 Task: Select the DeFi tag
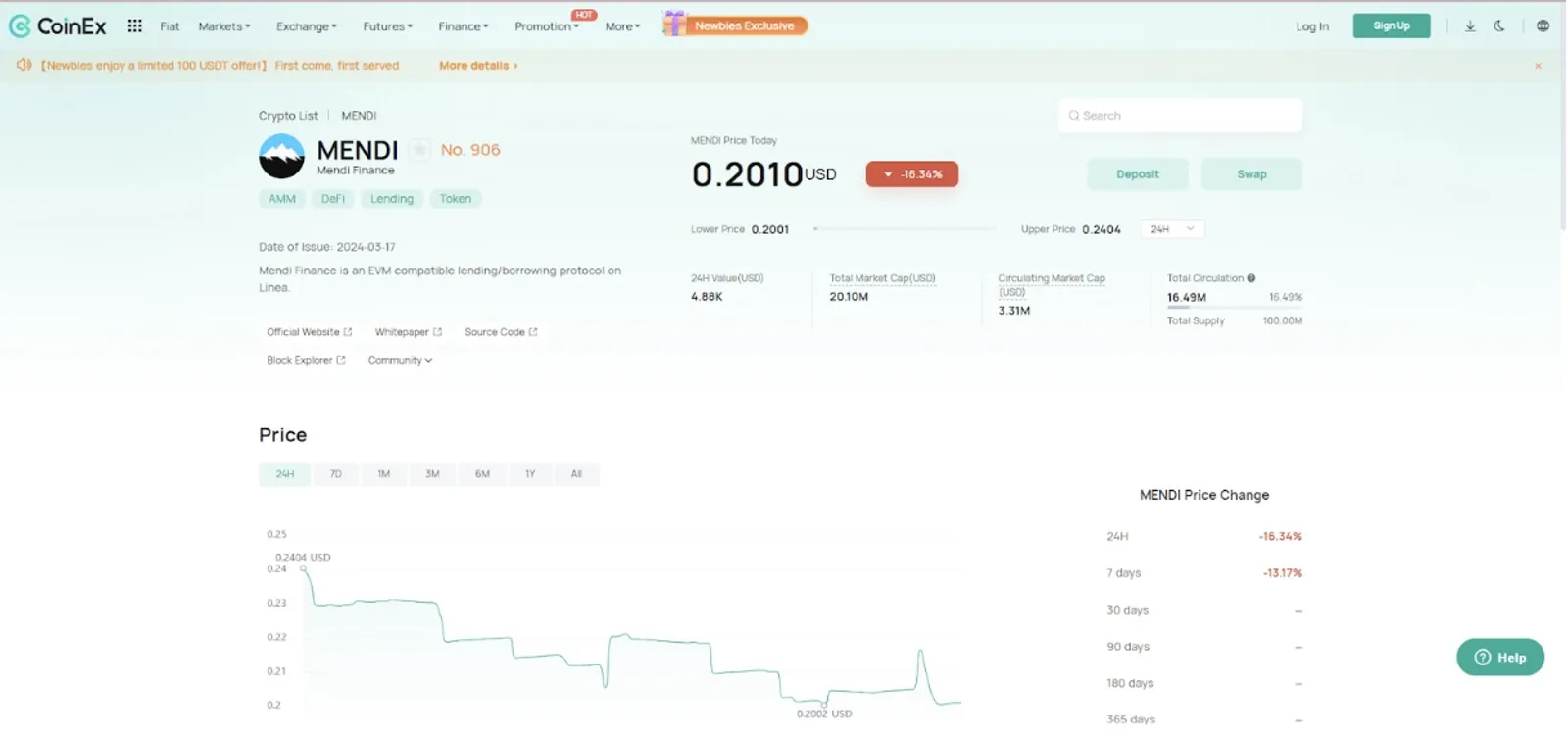point(333,199)
